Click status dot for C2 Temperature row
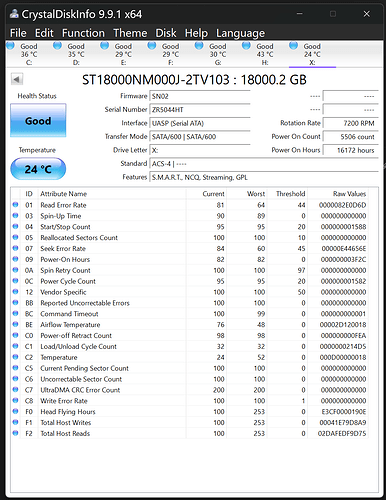The height and width of the screenshot is (500, 386). point(15,357)
